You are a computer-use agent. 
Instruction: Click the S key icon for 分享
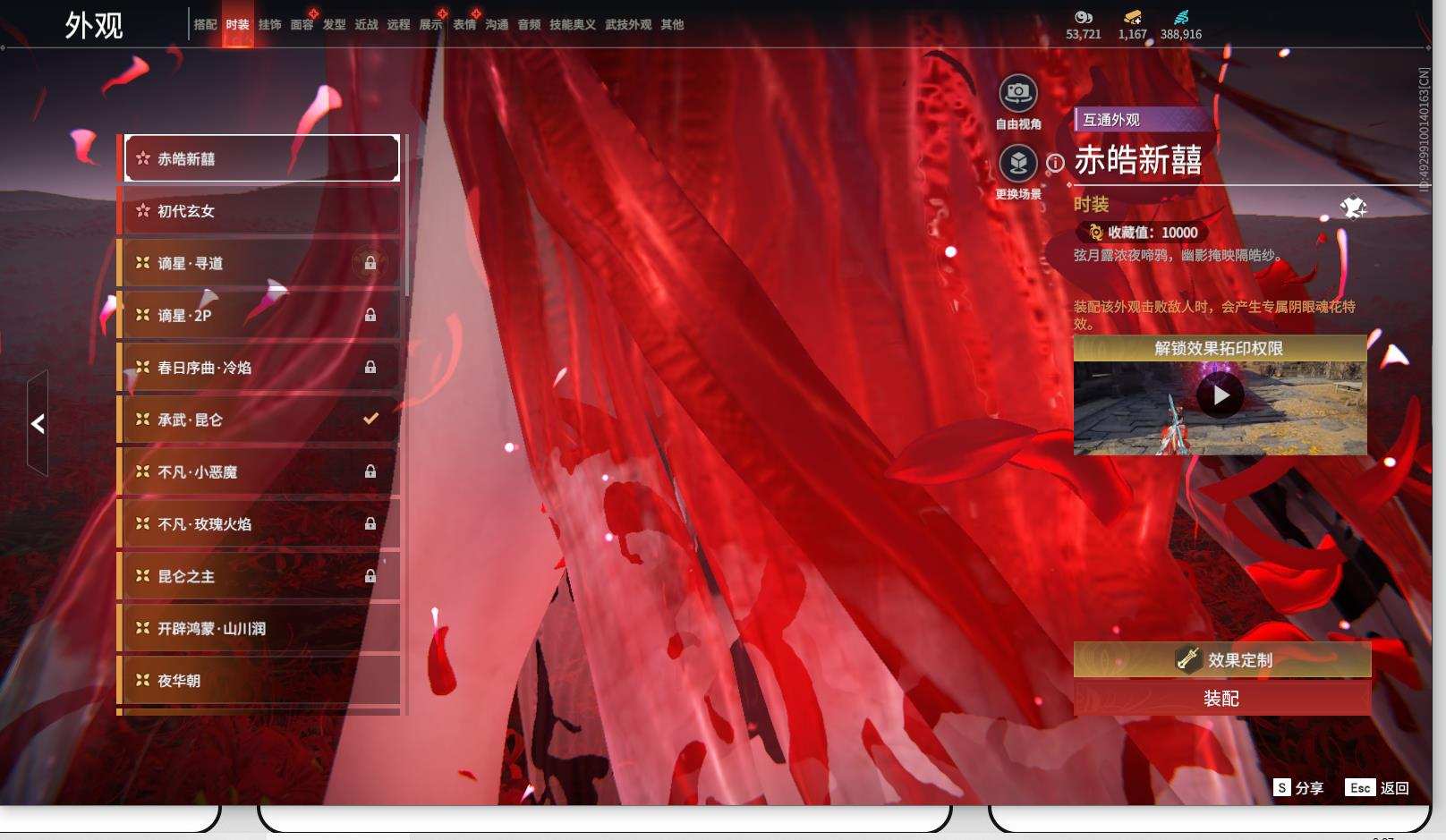(x=1282, y=787)
